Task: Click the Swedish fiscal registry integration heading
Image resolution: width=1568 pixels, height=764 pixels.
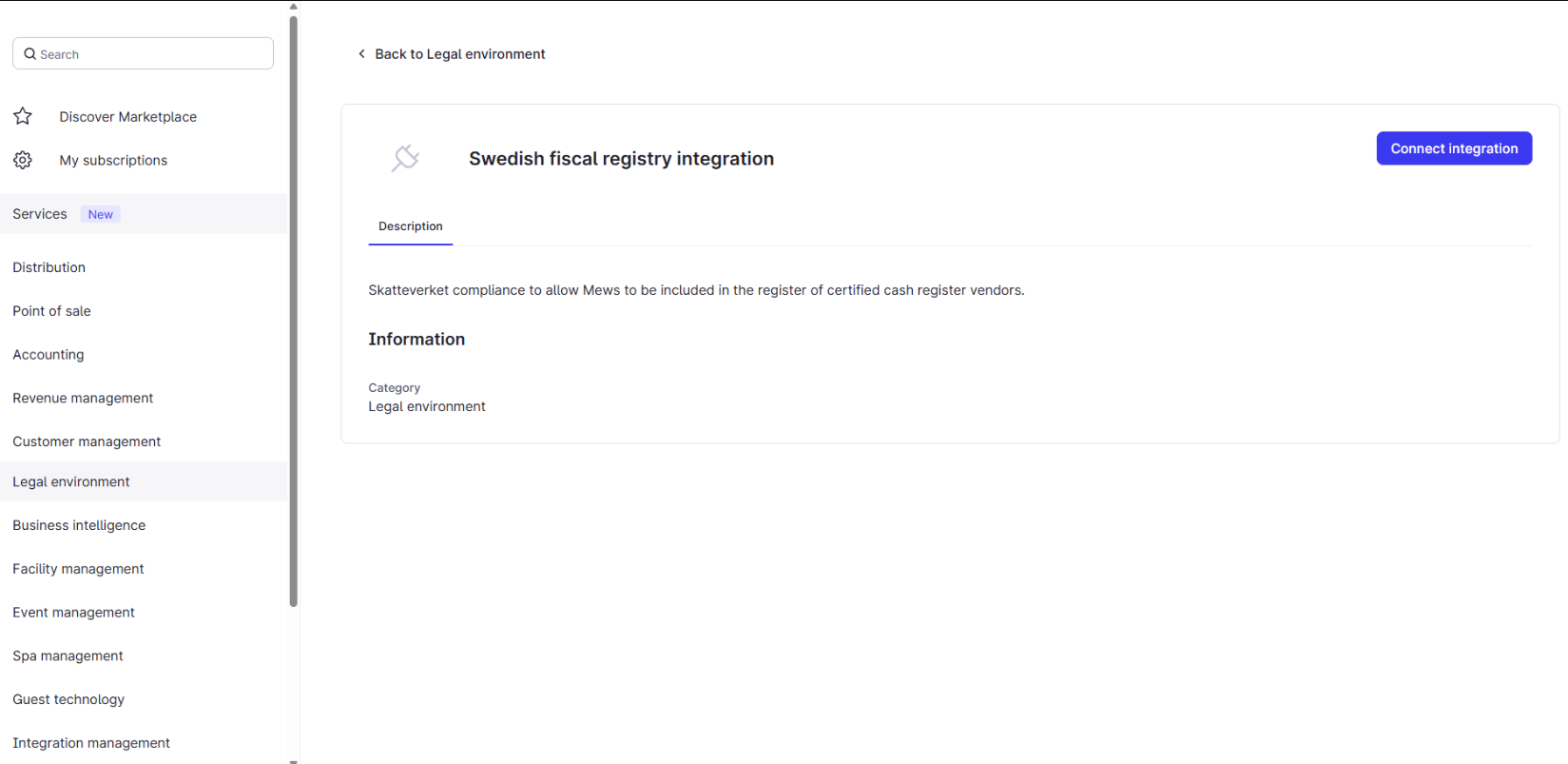Action: tap(621, 159)
